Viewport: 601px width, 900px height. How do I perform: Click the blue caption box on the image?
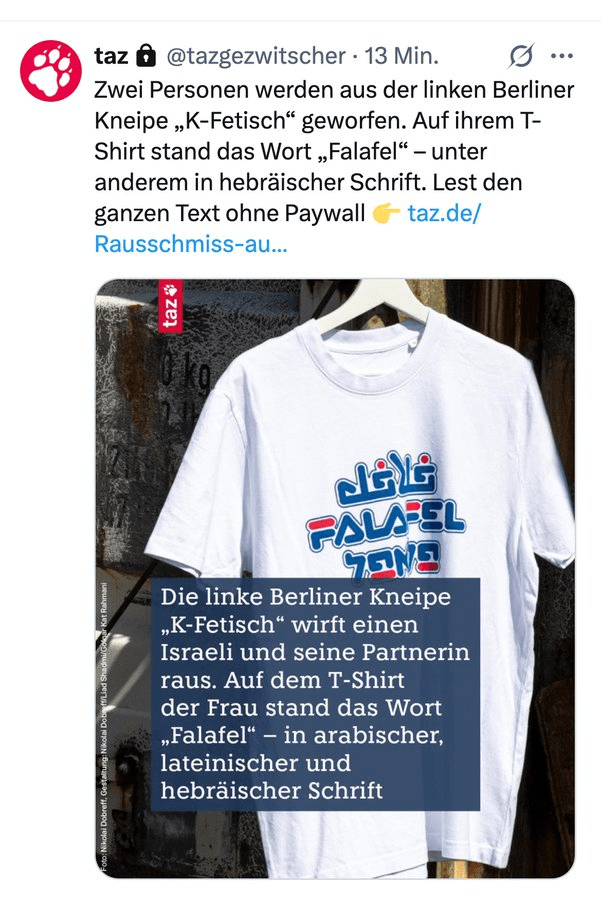click(x=315, y=694)
